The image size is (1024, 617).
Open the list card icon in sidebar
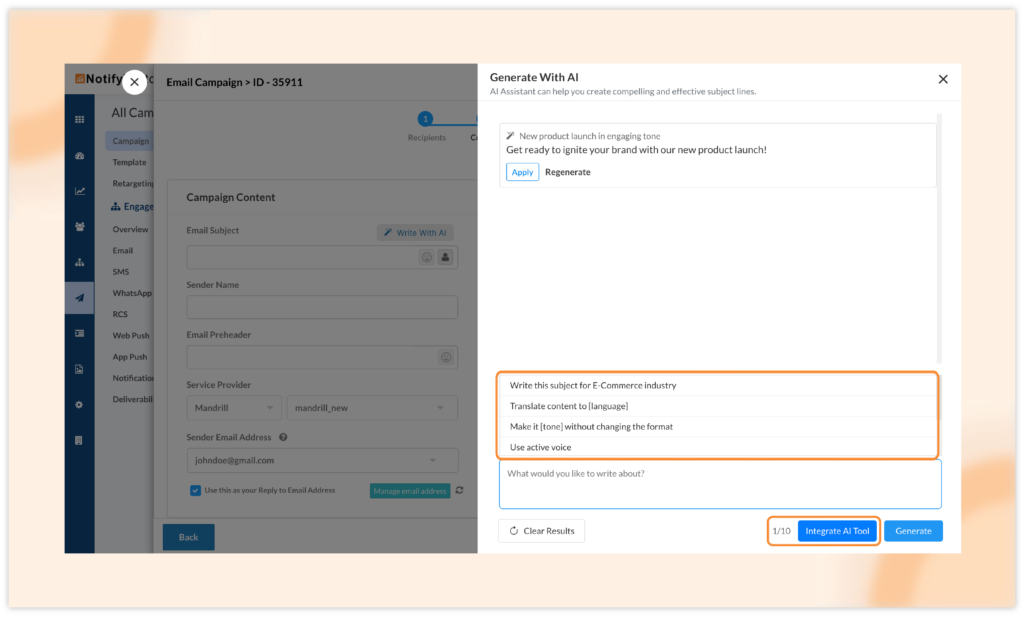(x=79, y=334)
